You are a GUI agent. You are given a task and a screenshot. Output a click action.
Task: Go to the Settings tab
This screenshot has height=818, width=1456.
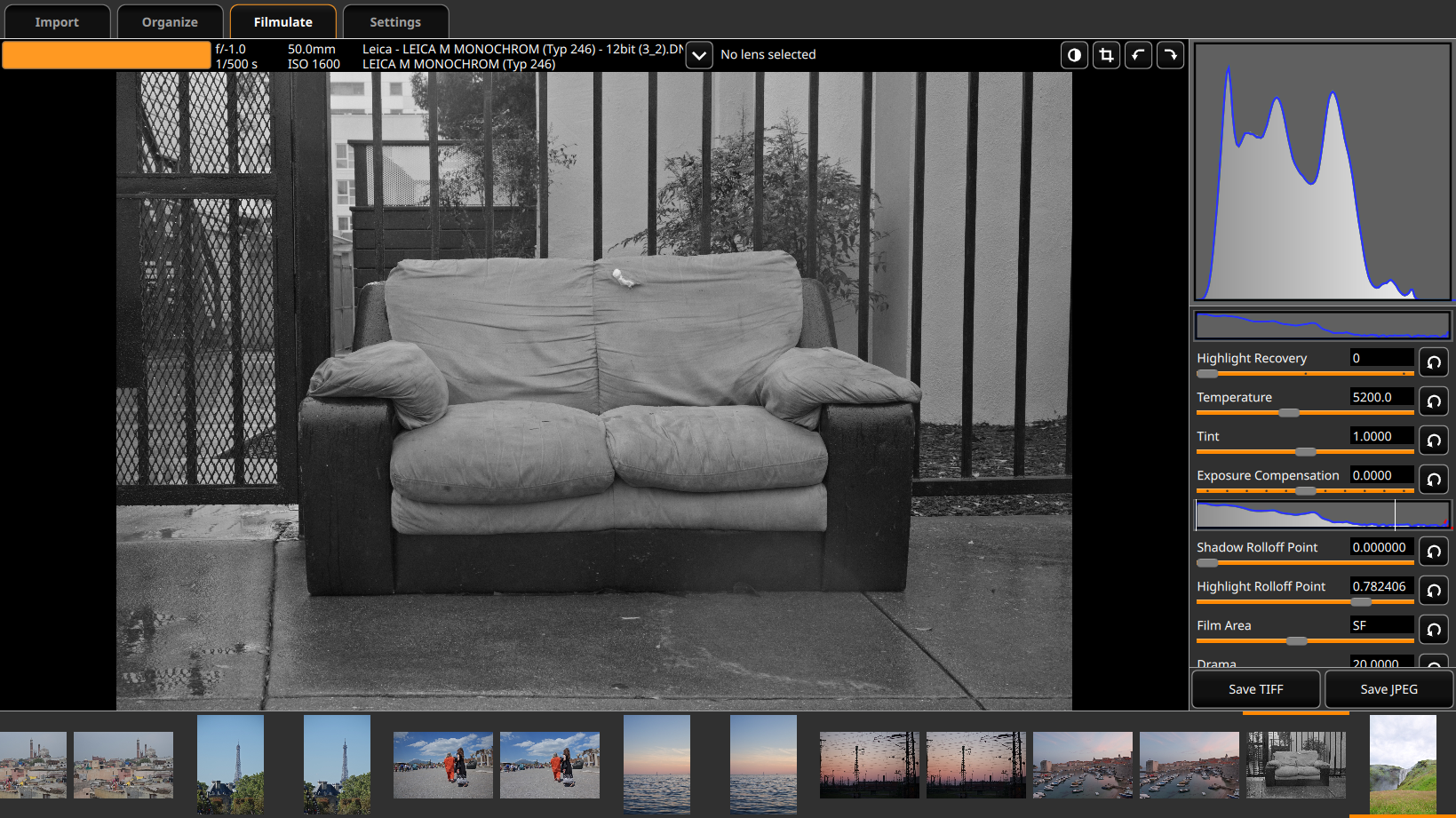[x=395, y=22]
